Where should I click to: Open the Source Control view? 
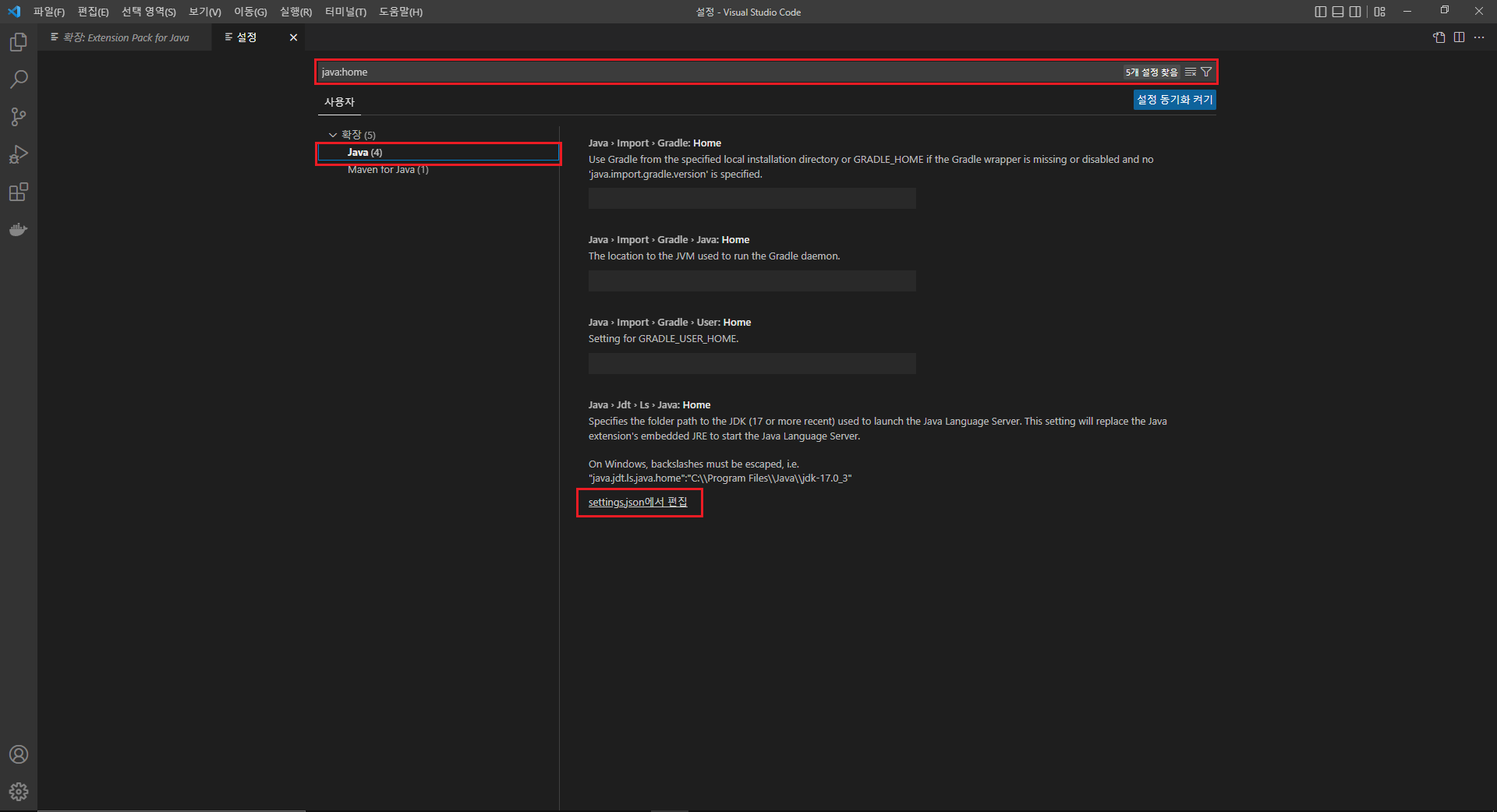pos(19,117)
